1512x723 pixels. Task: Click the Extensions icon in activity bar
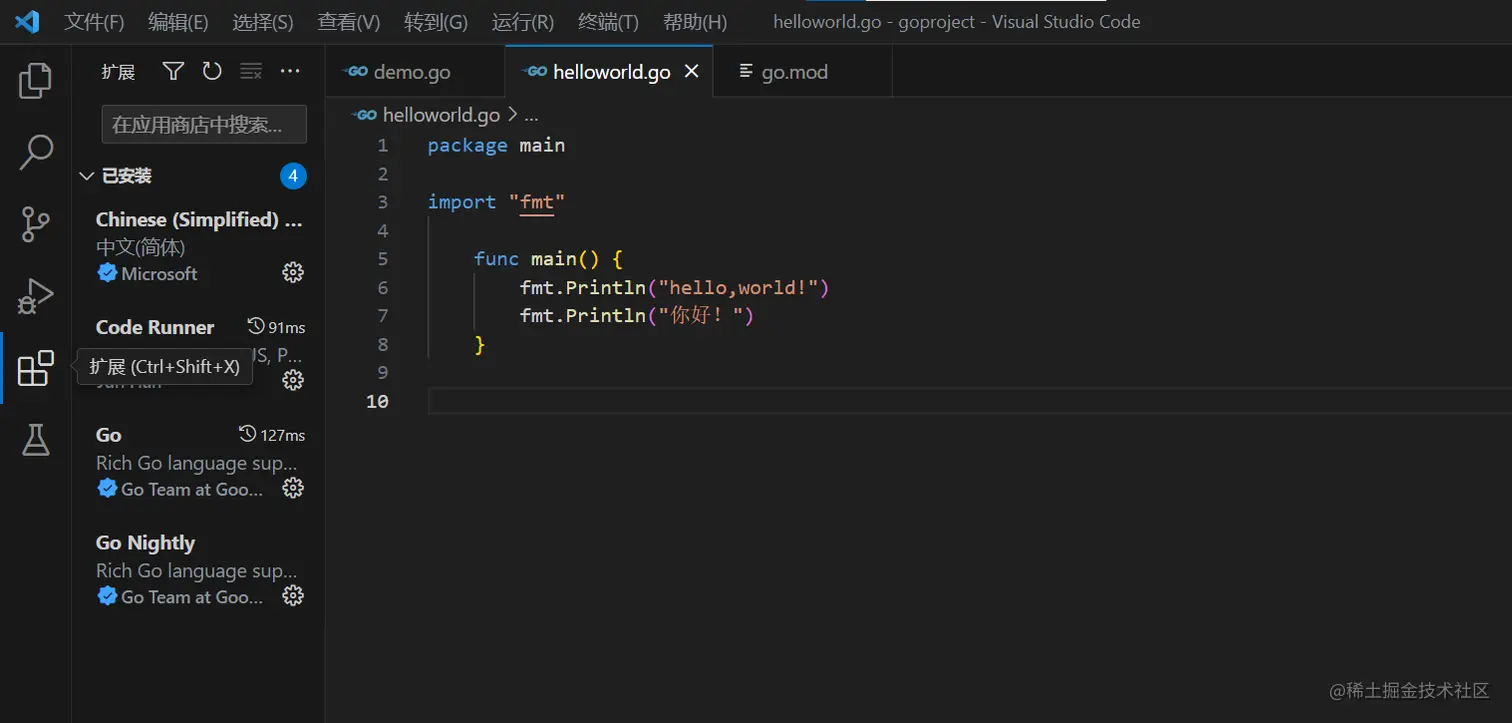(35, 368)
